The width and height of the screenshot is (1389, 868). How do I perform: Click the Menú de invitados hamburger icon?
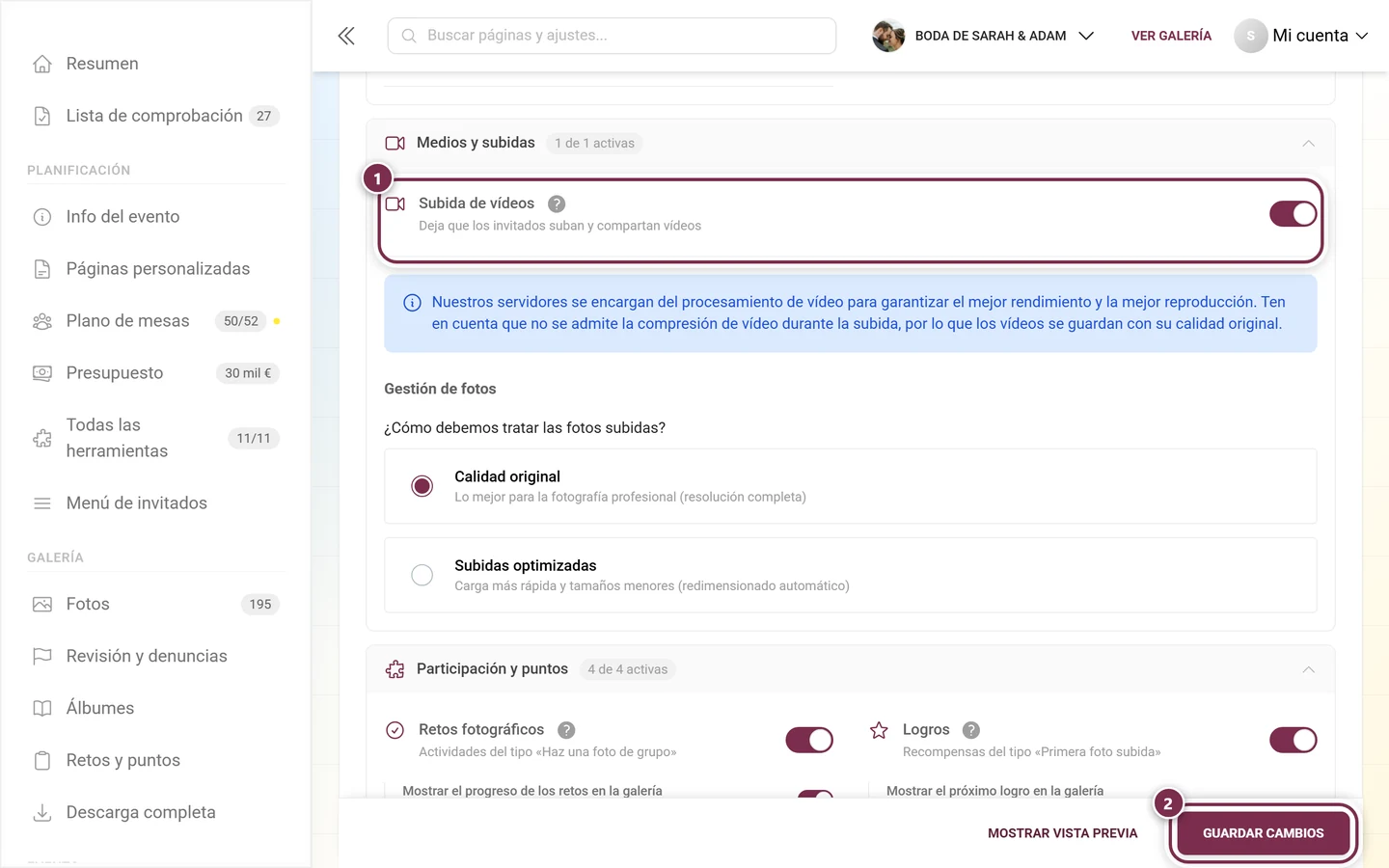coord(42,503)
